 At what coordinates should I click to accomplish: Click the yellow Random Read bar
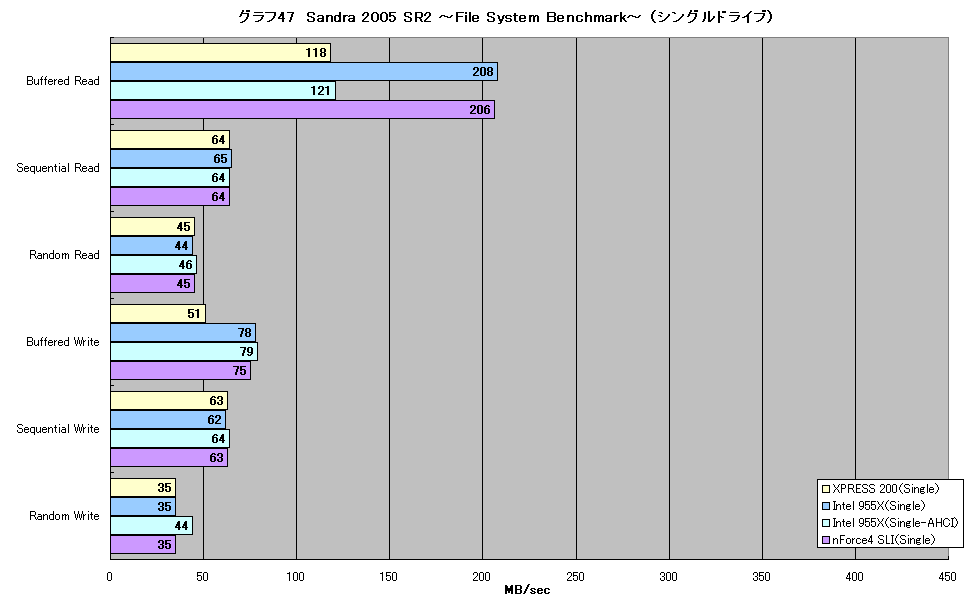pyautogui.click(x=152, y=226)
